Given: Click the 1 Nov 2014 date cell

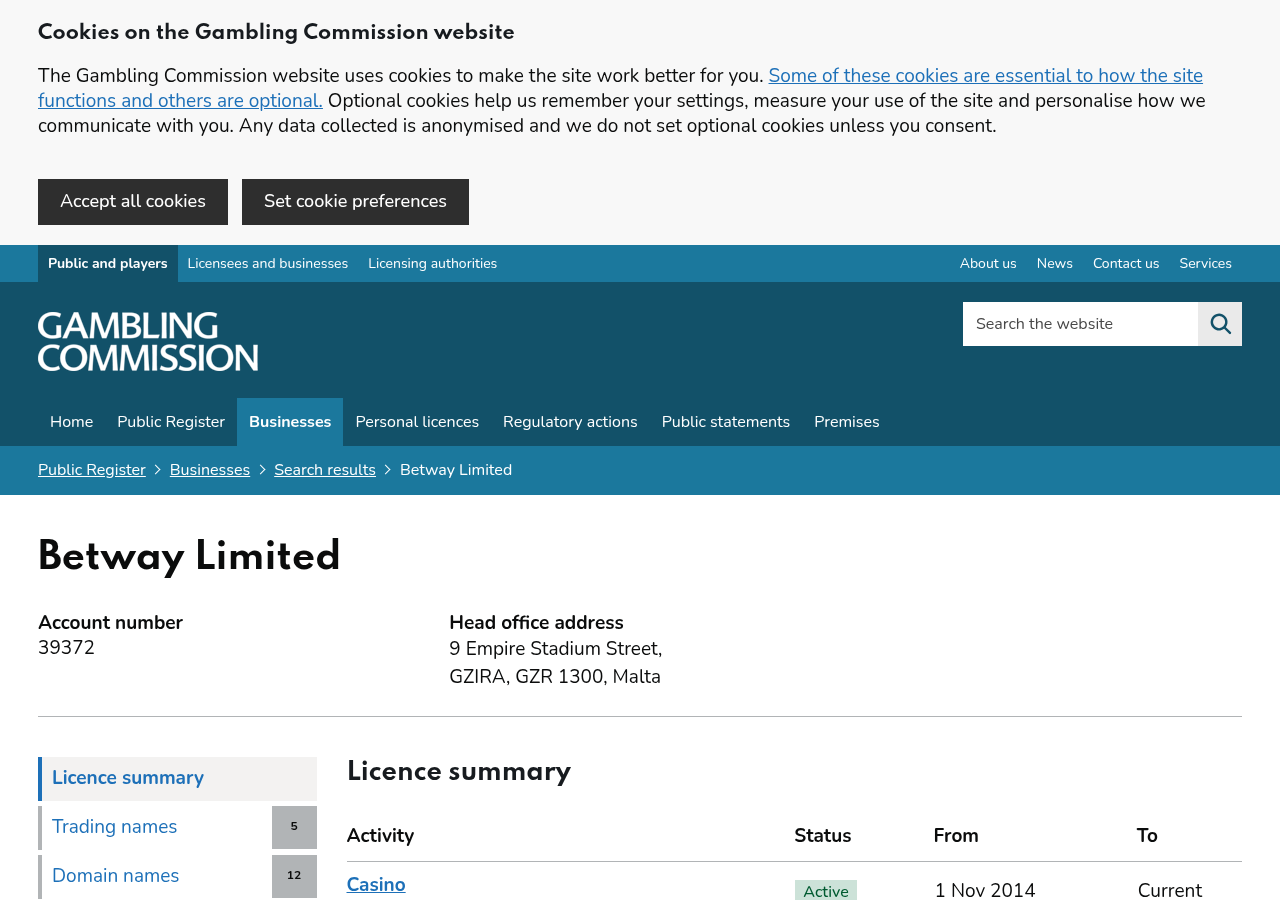Looking at the screenshot, I should [x=985, y=890].
